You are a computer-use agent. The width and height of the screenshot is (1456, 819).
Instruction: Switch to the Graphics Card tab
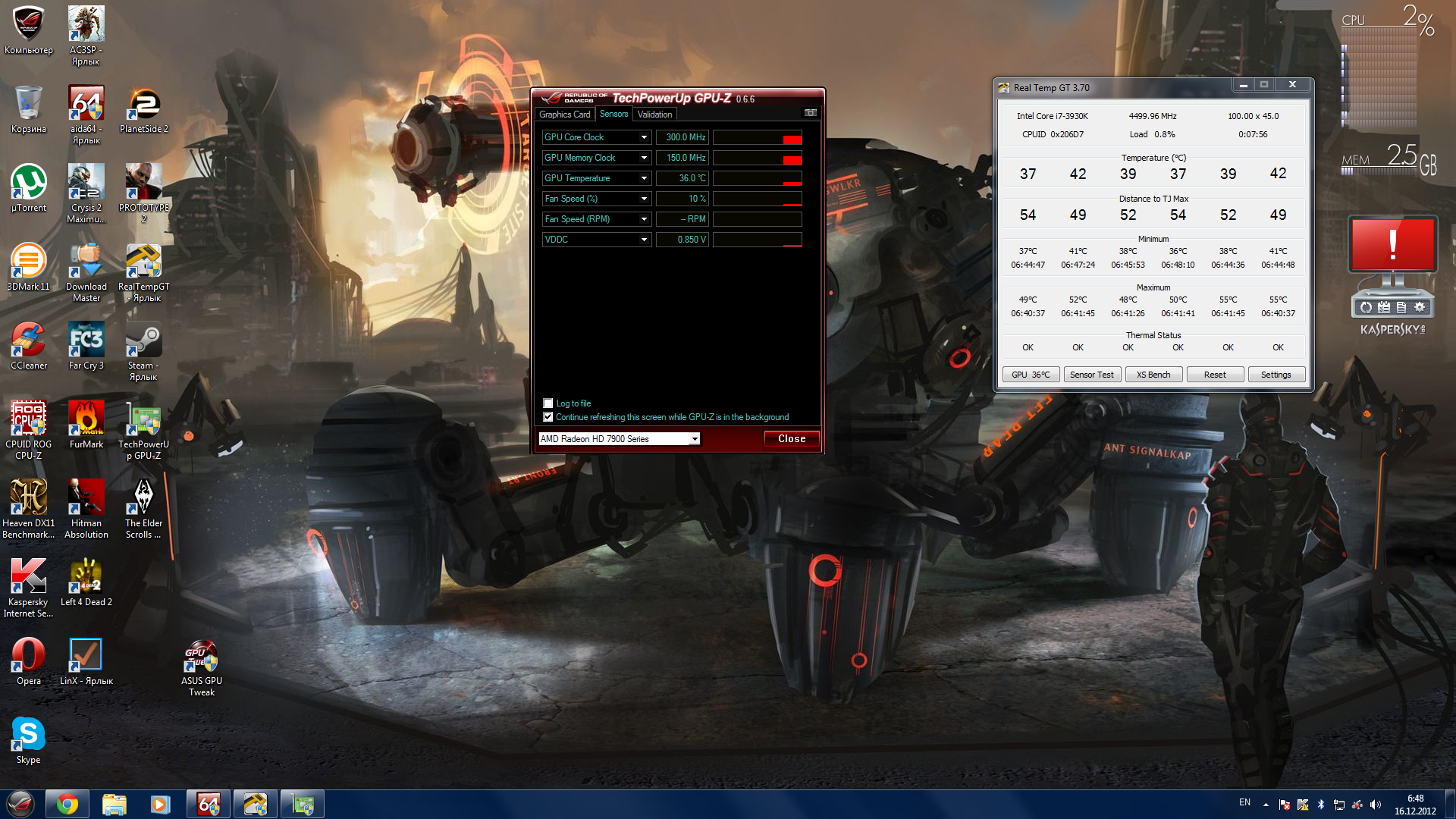(x=564, y=115)
